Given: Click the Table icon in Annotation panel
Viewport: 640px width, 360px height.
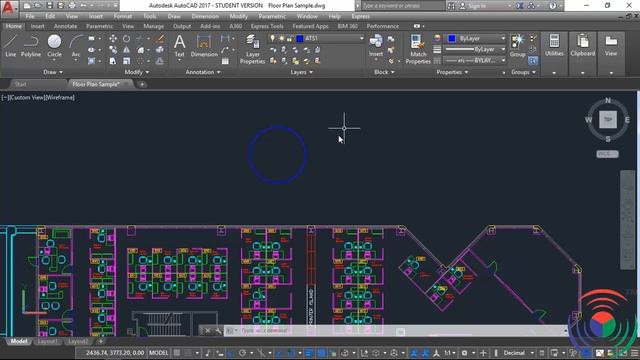Looking at the screenshot, I should point(225,61).
